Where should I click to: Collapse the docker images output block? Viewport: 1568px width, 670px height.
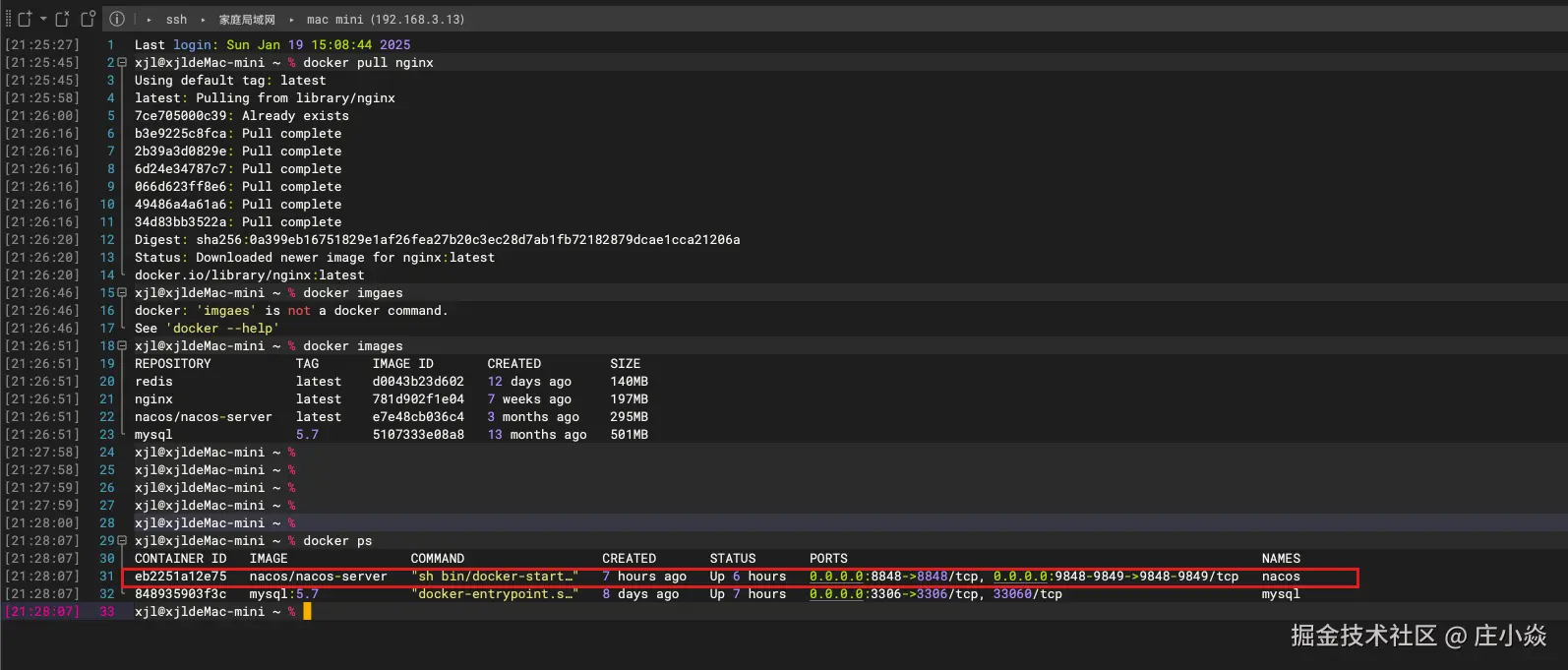point(122,346)
